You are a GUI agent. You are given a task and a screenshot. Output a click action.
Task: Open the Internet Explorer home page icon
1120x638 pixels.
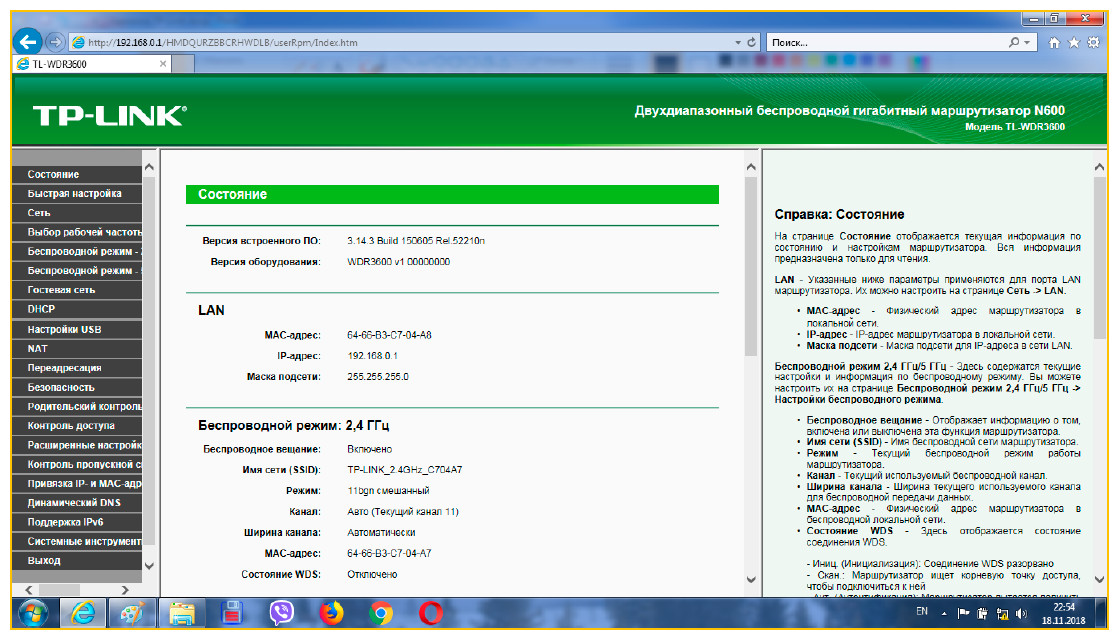point(1055,43)
